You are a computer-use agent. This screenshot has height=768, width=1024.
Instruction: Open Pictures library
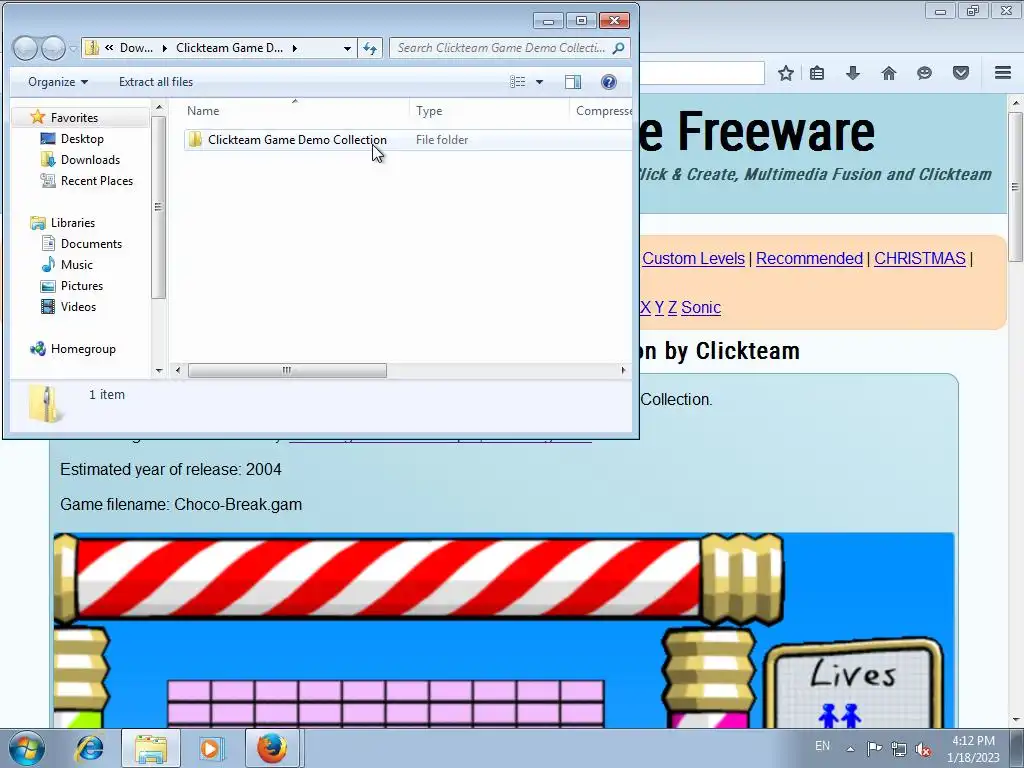click(x=82, y=285)
